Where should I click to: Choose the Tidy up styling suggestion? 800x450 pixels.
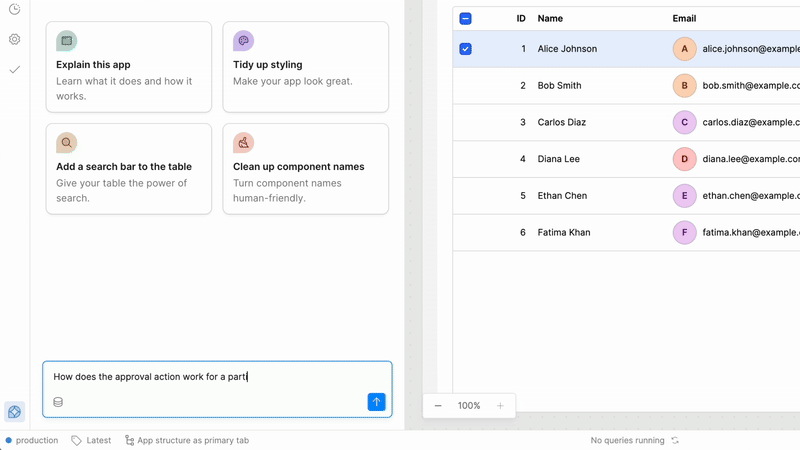(305, 67)
